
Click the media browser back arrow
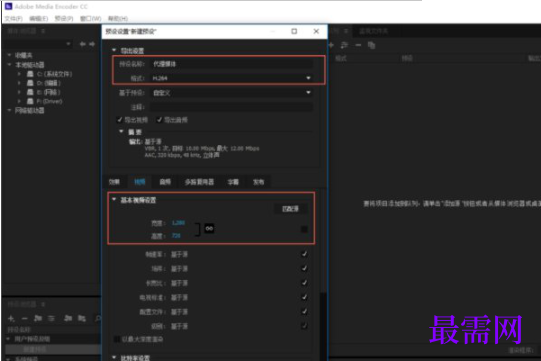click(x=82, y=44)
